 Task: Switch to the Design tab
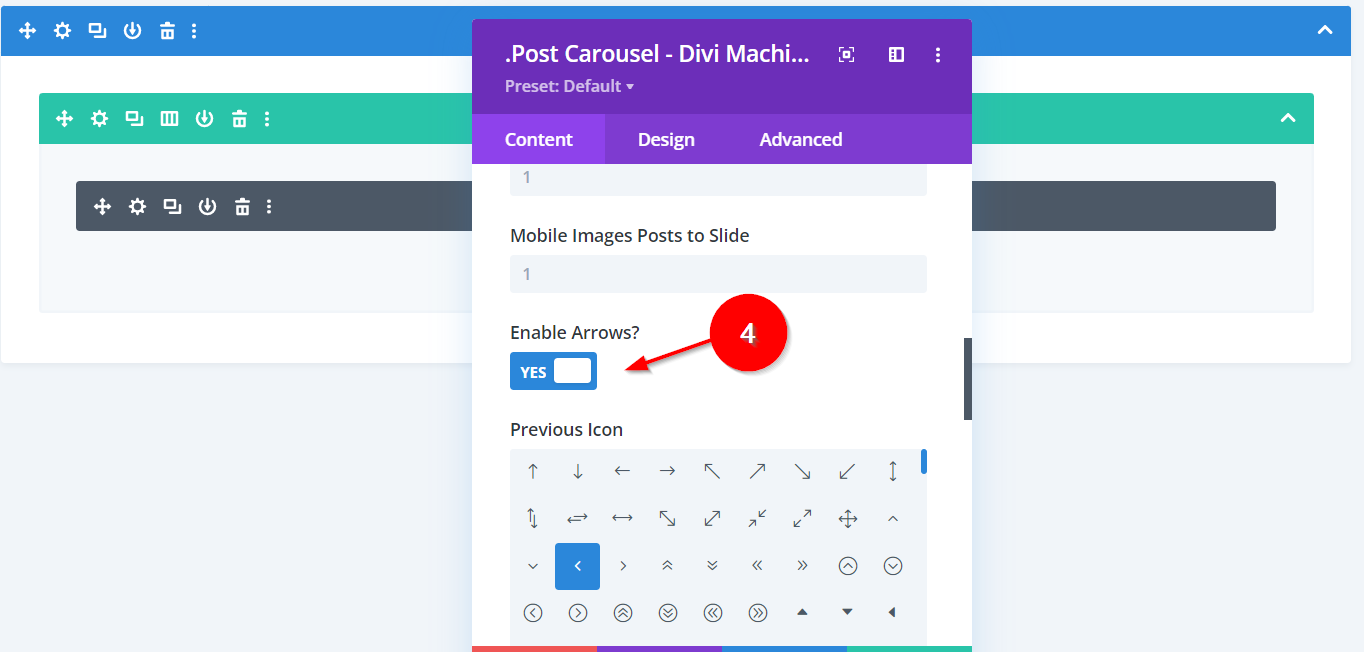tap(666, 139)
